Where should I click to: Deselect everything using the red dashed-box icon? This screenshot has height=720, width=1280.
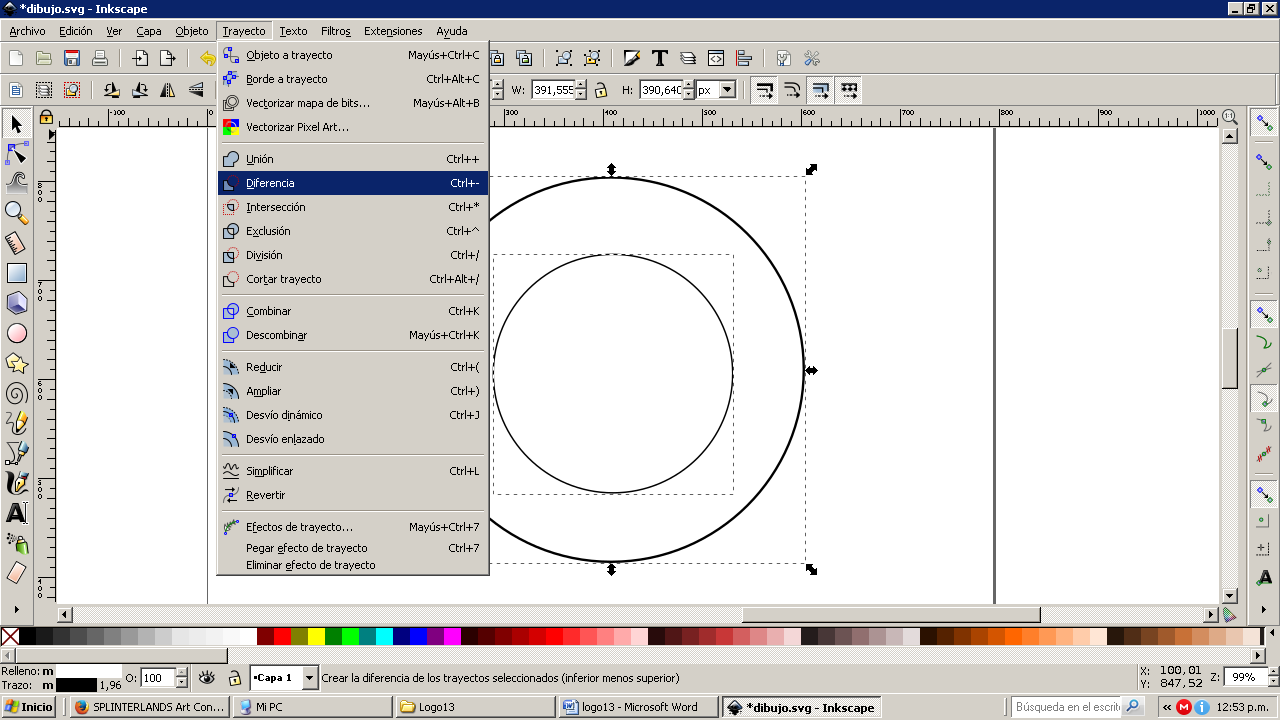coord(72,90)
